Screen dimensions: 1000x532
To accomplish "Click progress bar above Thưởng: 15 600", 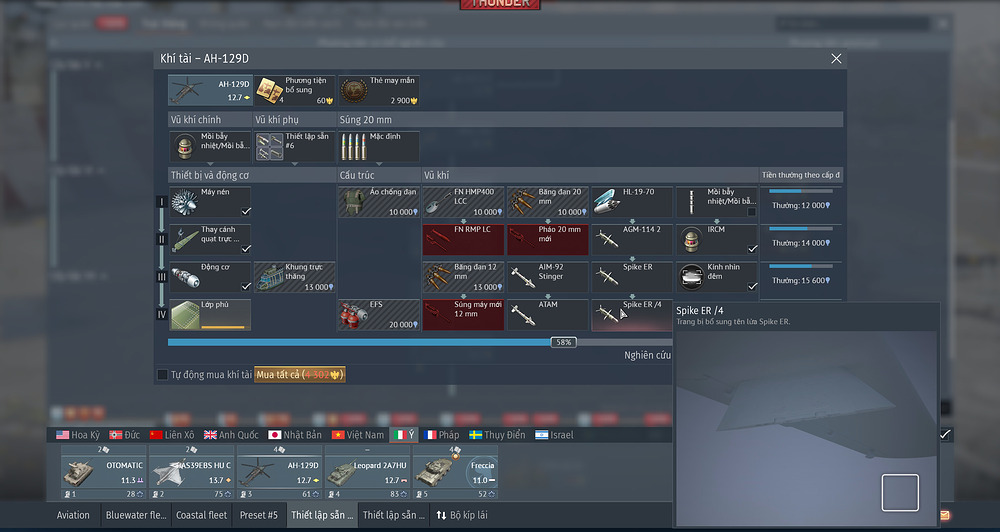I will [800, 266].
